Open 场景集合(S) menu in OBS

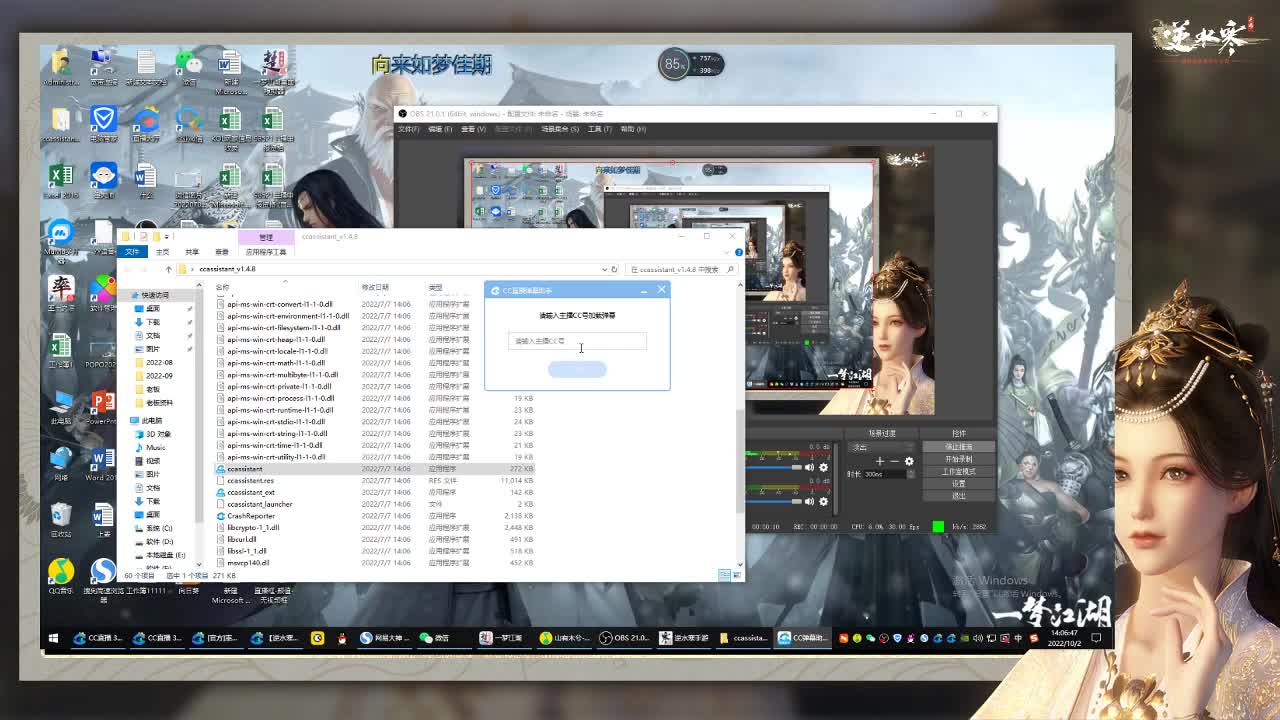click(561, 129)
